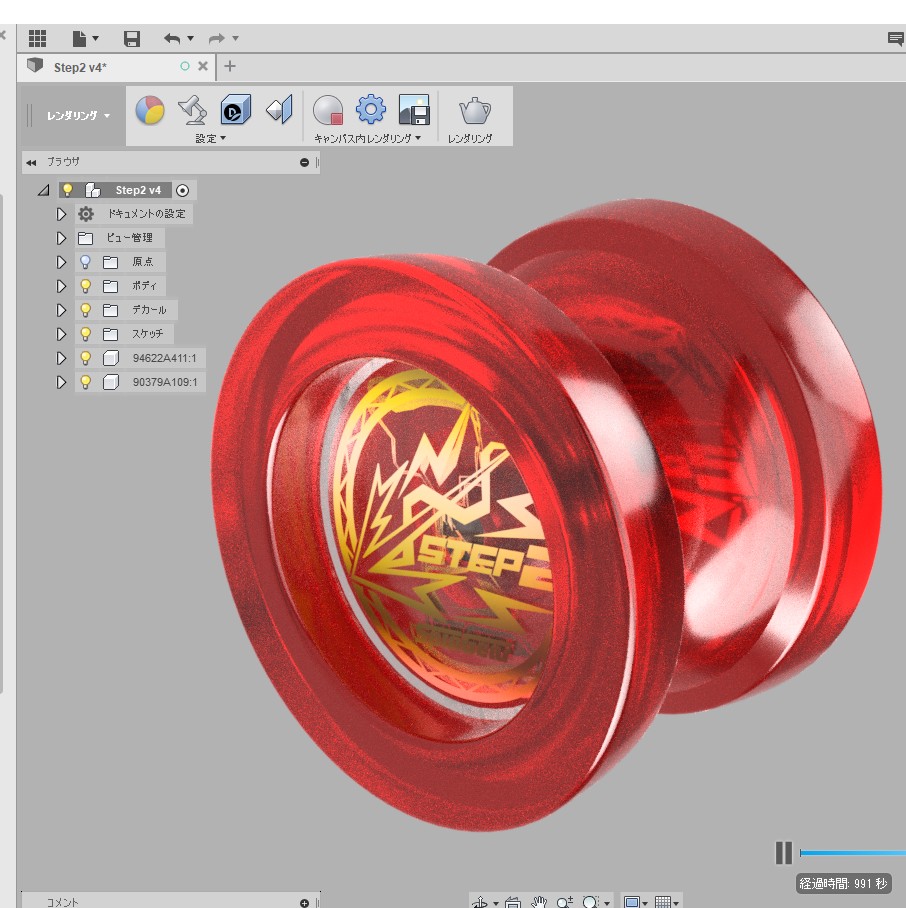Open the 設定 dropdown menu
Image resolution: width=906 pixels, height=908 pixels.
(210, 138)
